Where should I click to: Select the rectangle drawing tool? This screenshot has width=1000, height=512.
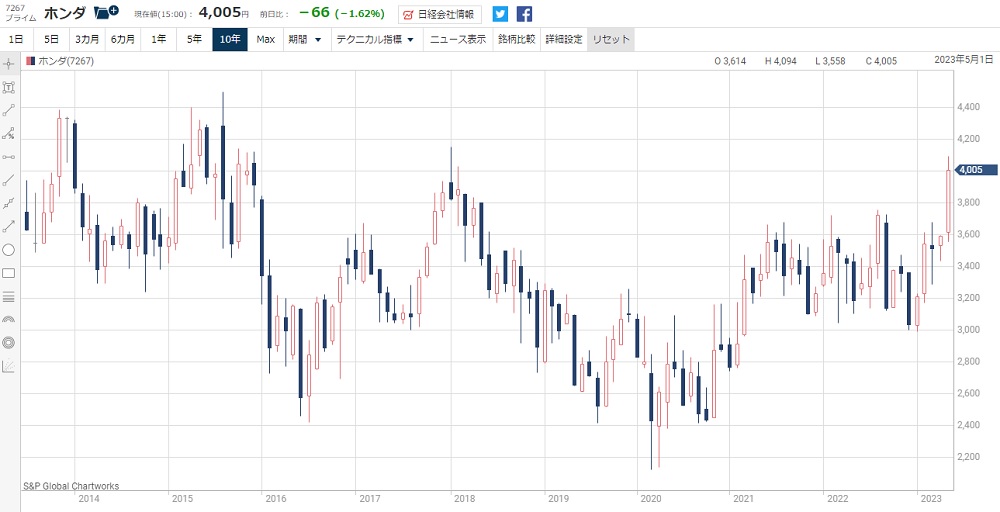point(9,273)
